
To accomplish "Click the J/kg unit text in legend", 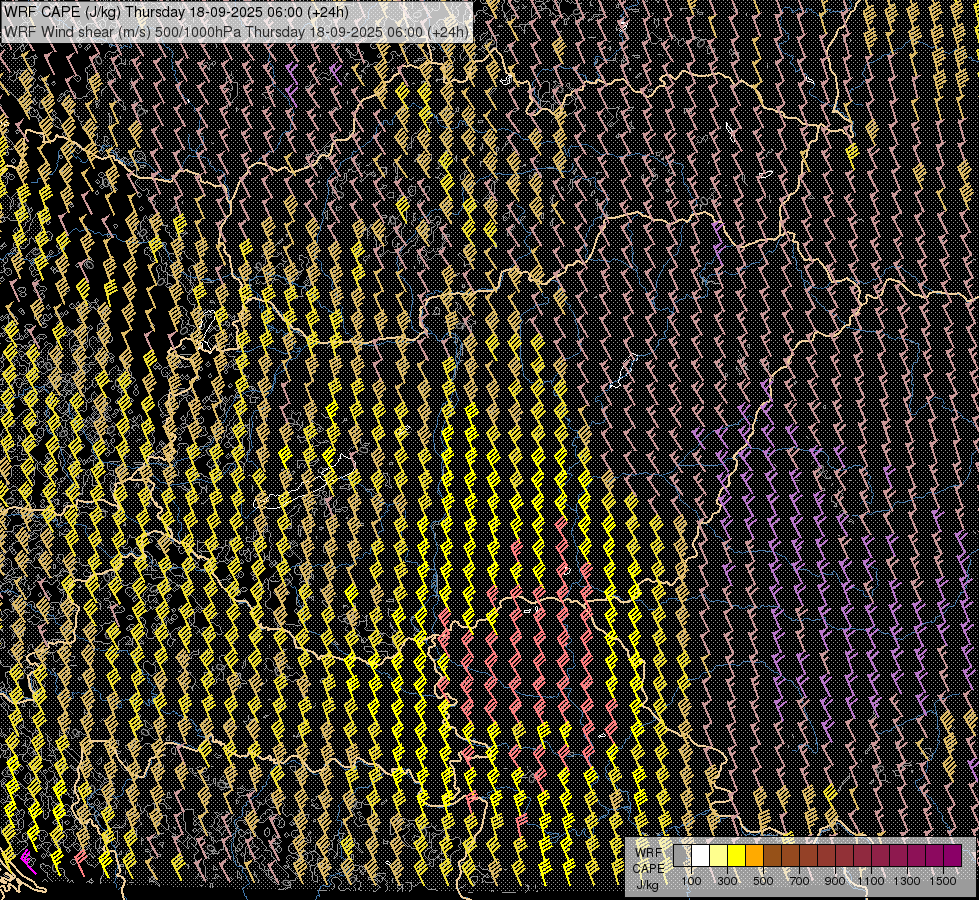I will (647, 885).
